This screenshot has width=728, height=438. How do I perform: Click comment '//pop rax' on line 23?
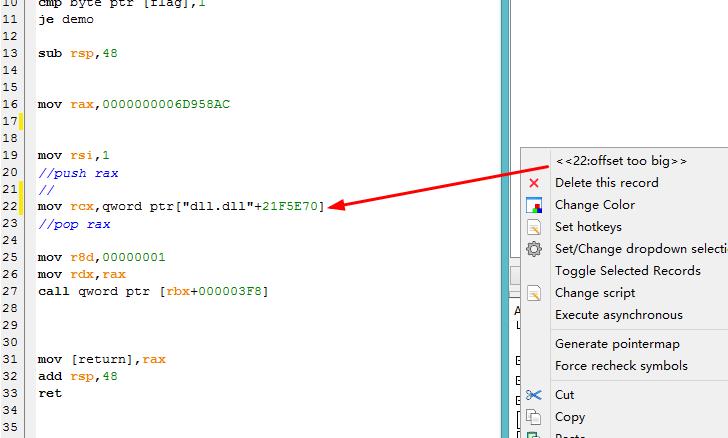pyautogui.click(x=74, y=224)
